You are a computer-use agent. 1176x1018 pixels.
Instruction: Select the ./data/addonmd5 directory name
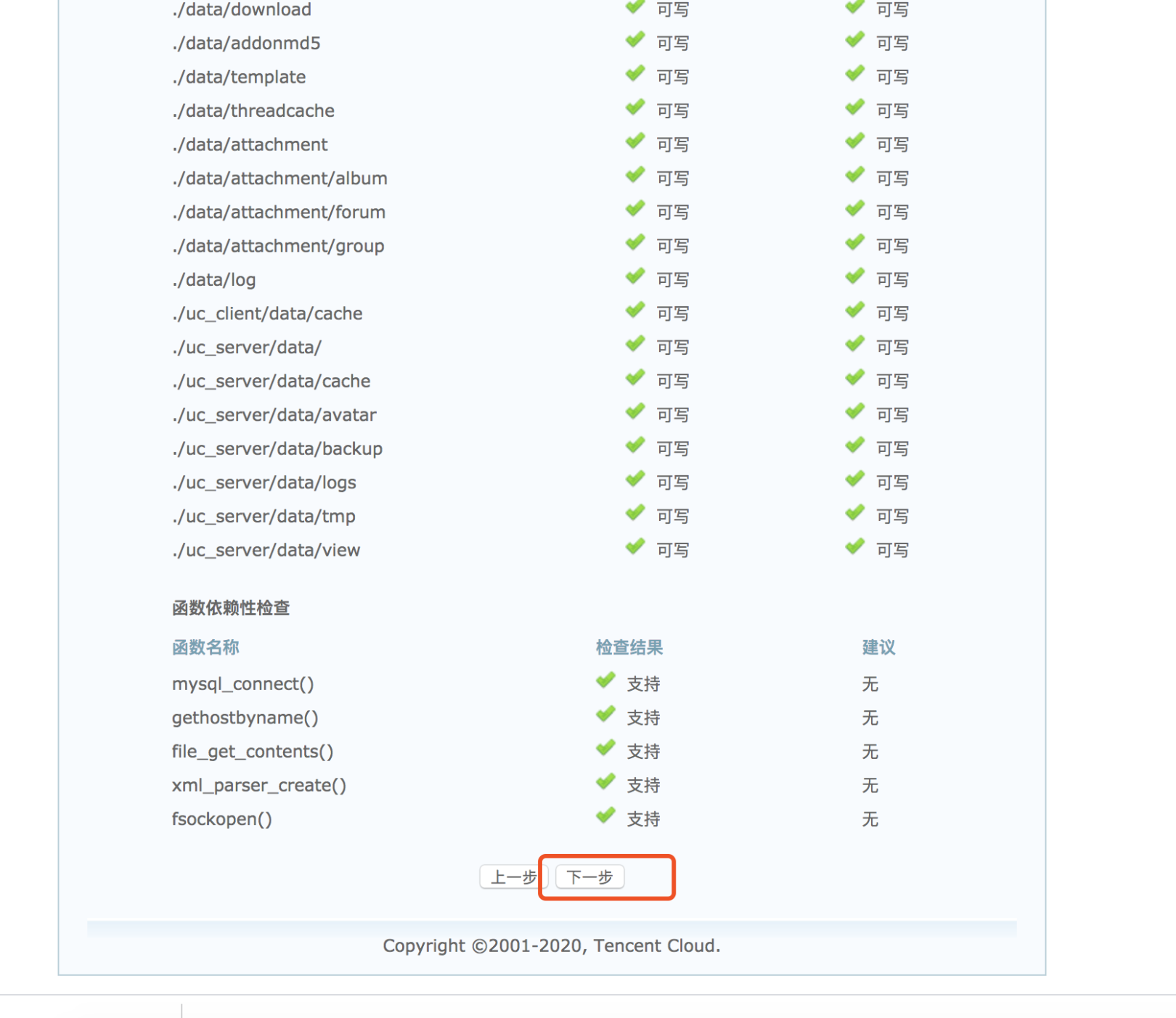pos(246,44)
